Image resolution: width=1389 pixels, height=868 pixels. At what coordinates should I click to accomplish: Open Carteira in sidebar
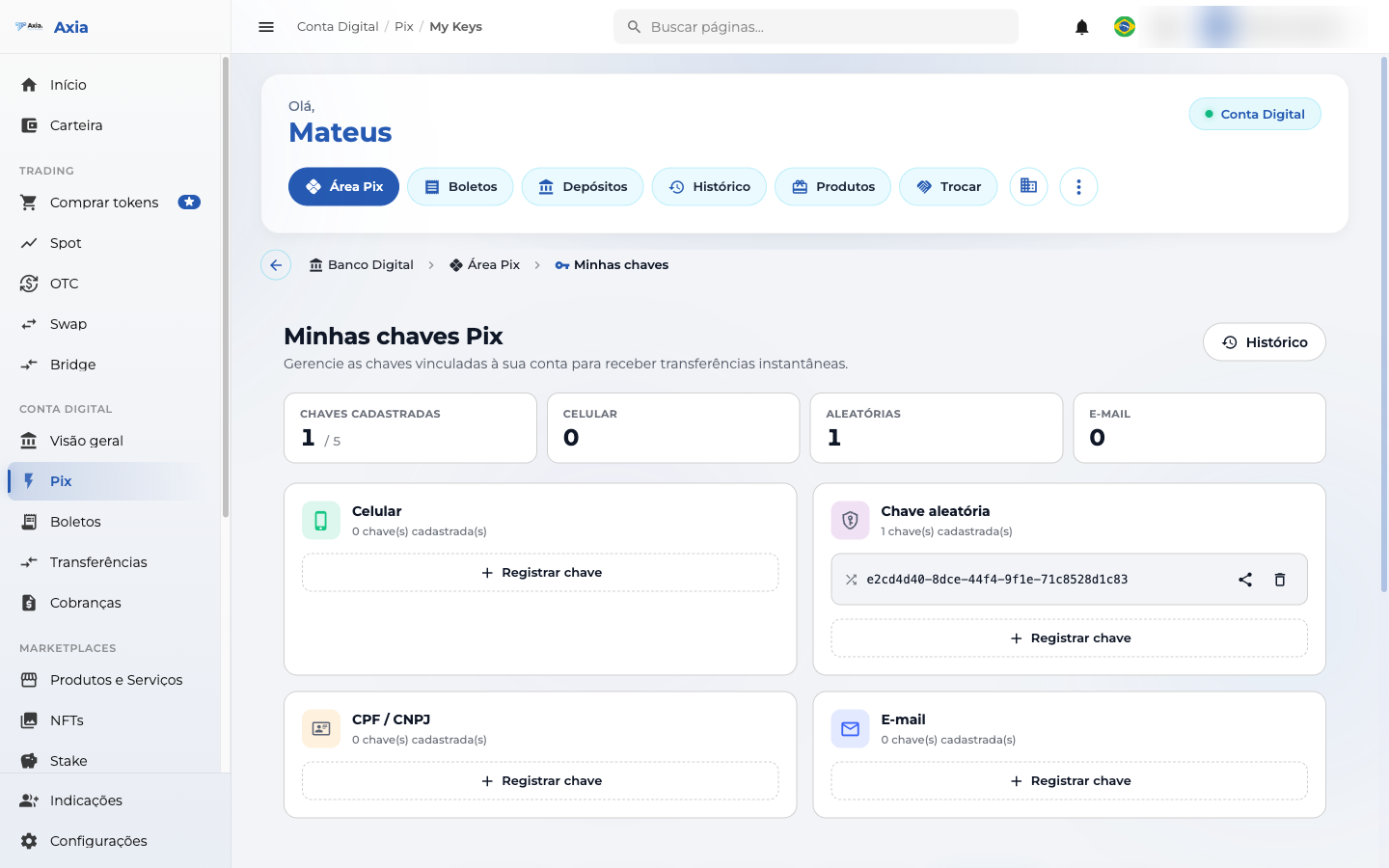click(x=110, y=125)
